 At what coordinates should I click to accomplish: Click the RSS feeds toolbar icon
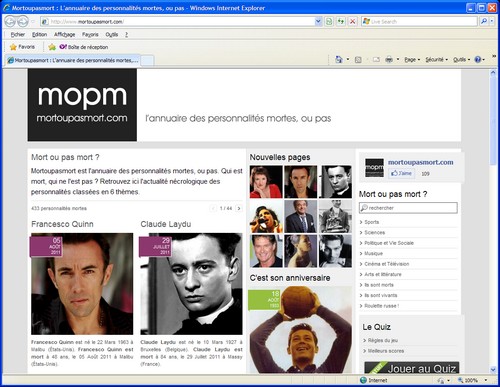pyautogui.click(x=358, y=60)
